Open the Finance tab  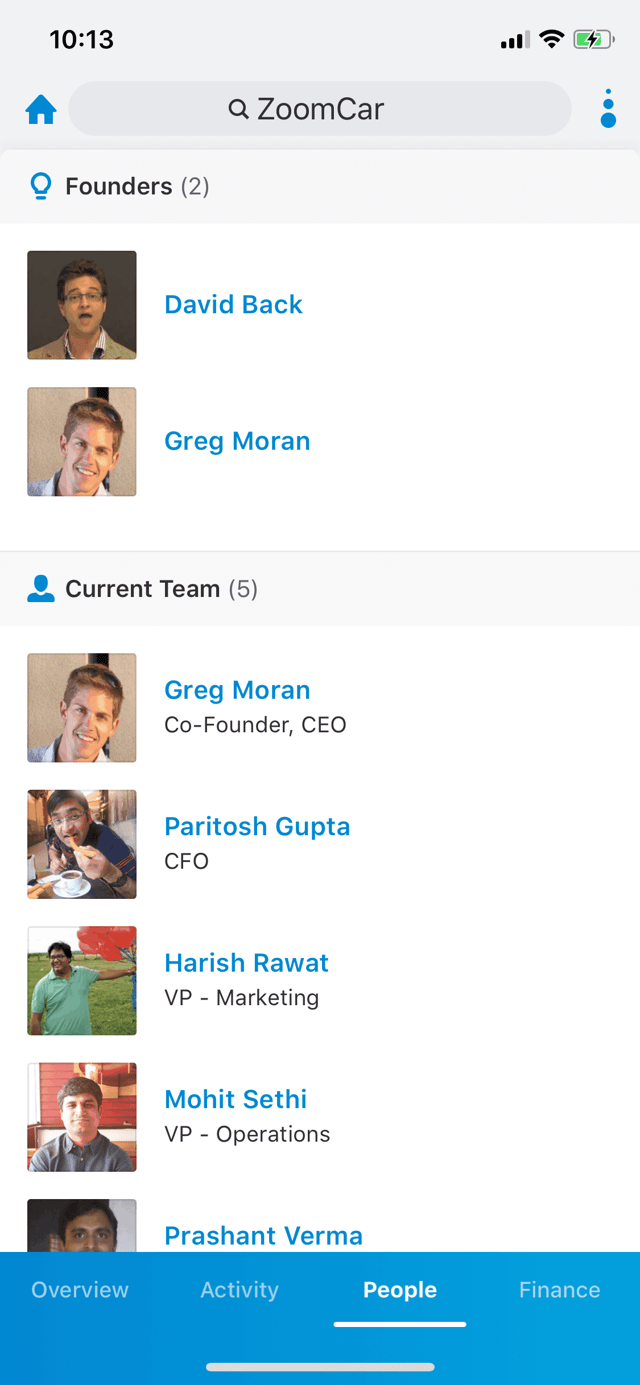[559, 1290]
